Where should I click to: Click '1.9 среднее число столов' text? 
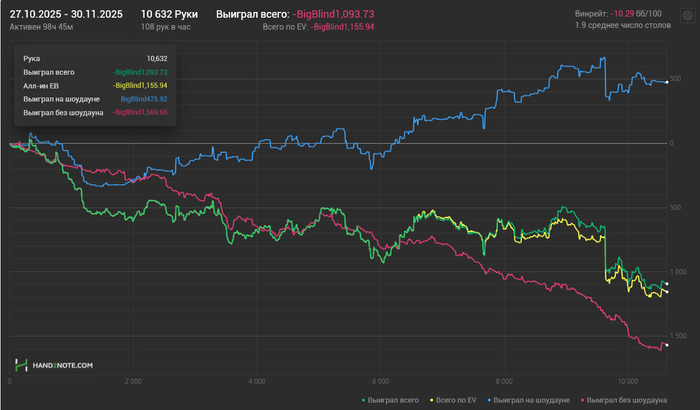623,25
